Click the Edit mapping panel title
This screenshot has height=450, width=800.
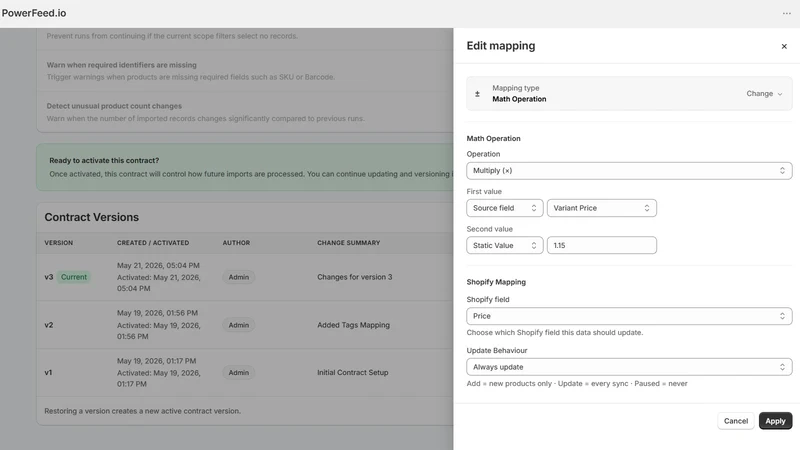coord(501,46)
